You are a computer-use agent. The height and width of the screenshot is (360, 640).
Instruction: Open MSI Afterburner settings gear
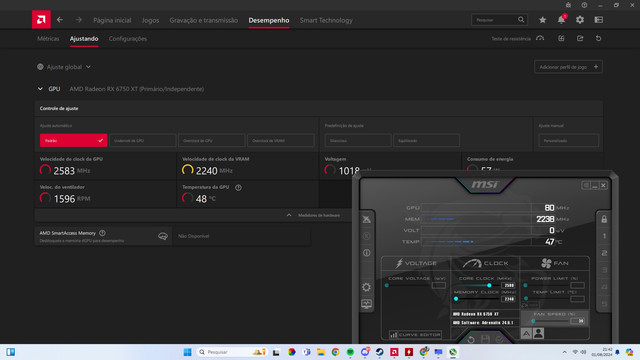pyautogui.click(x=367, y=287)
